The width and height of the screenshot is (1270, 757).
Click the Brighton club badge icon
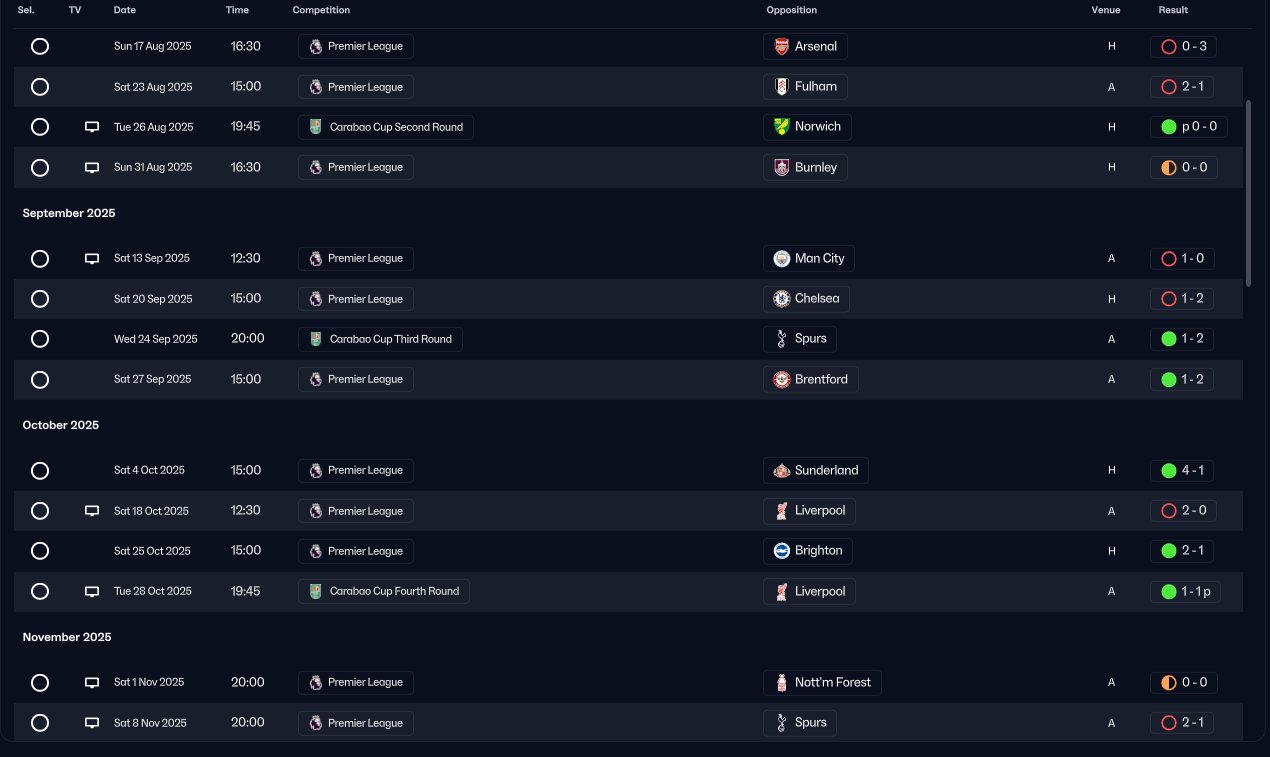tap(782, 551)
